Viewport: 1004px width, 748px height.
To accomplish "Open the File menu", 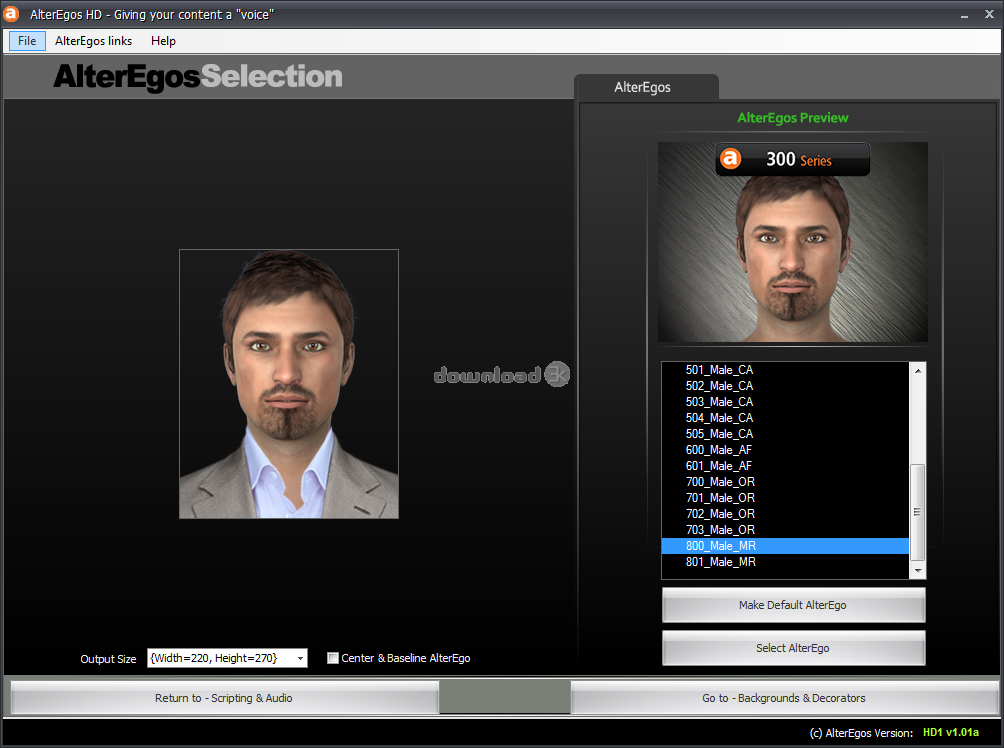I will pyautogui.click(x=27, y=41).
